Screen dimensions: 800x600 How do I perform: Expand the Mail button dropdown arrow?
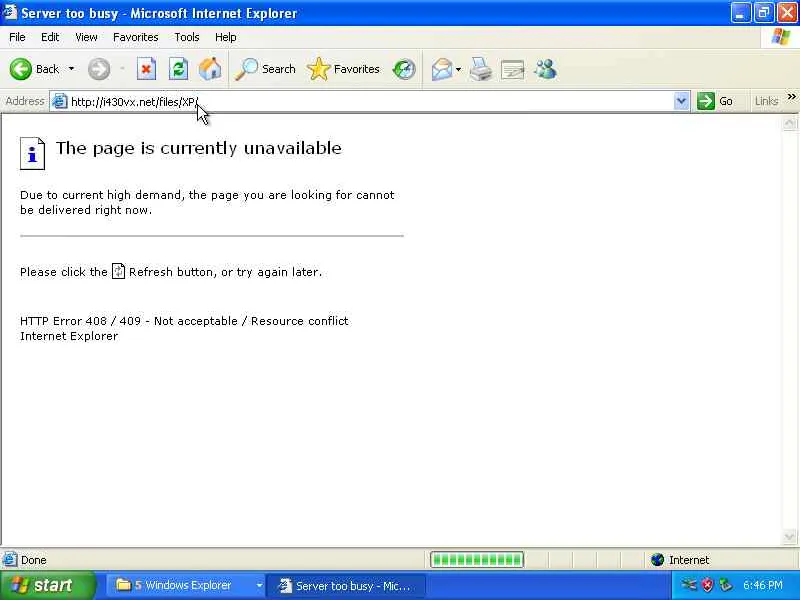coord(458,69)
